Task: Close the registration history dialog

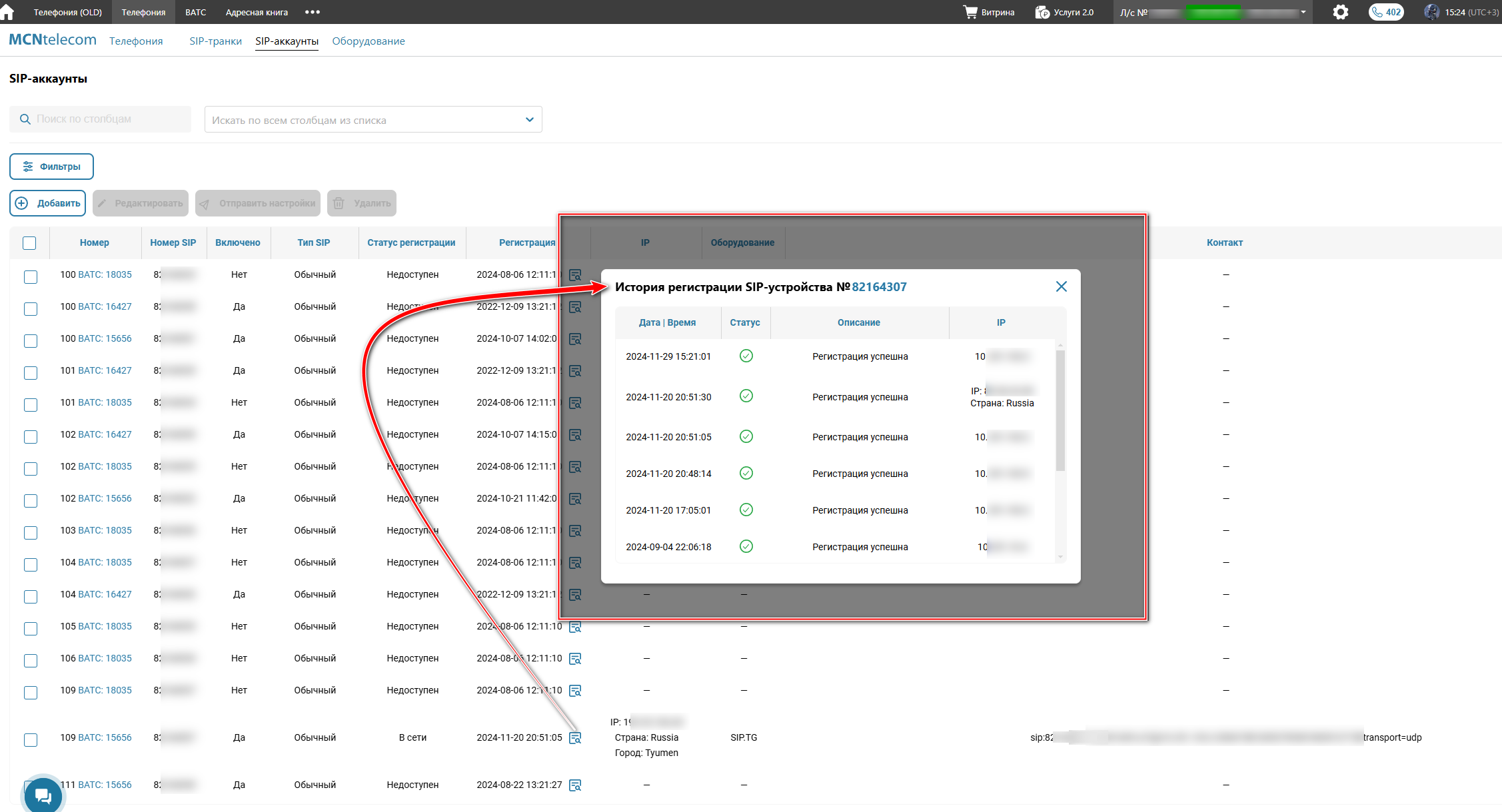Action: pos(1061,286)
